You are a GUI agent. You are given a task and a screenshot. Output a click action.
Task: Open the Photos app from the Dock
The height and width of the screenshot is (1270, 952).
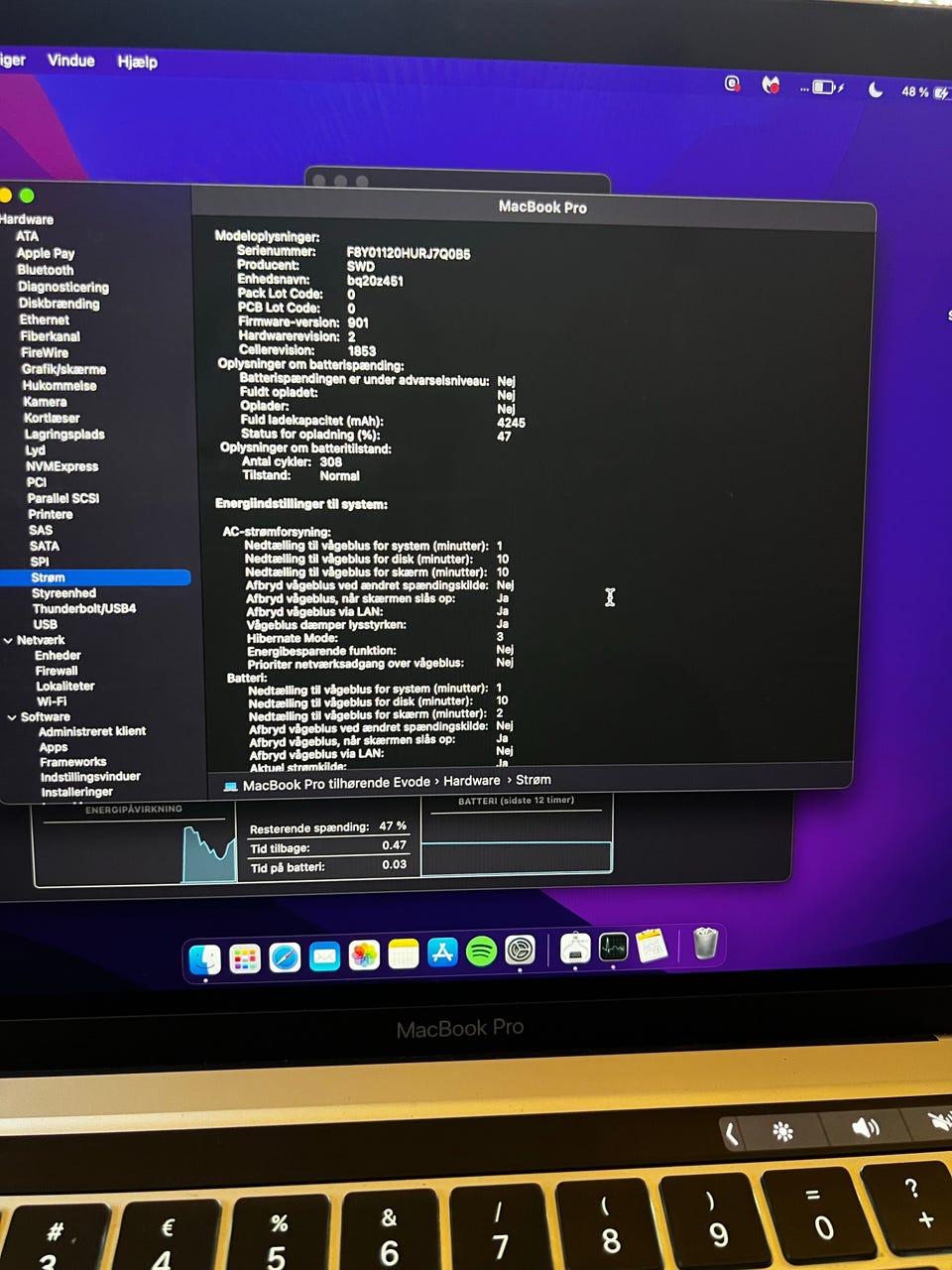364,955
